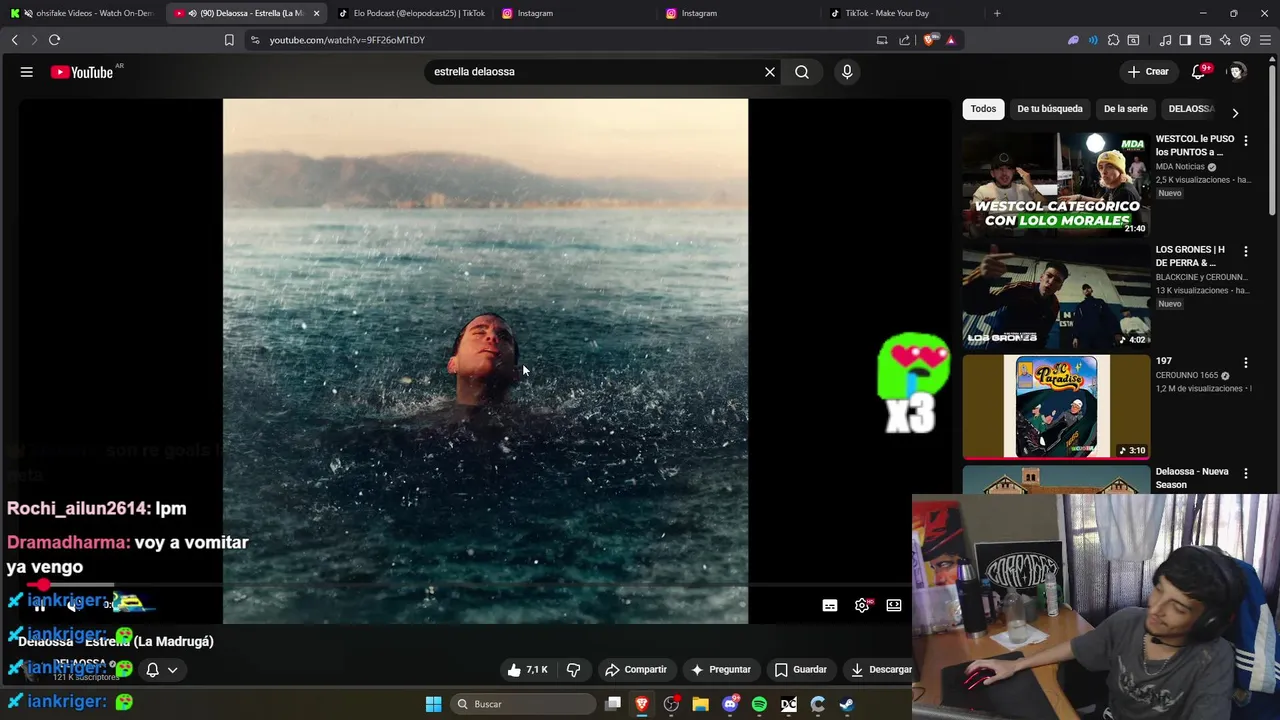1280x720 pixels.
Task: Close the Delaossa YouTube tab
Action: pyautogui.click(x=317, y=13)
